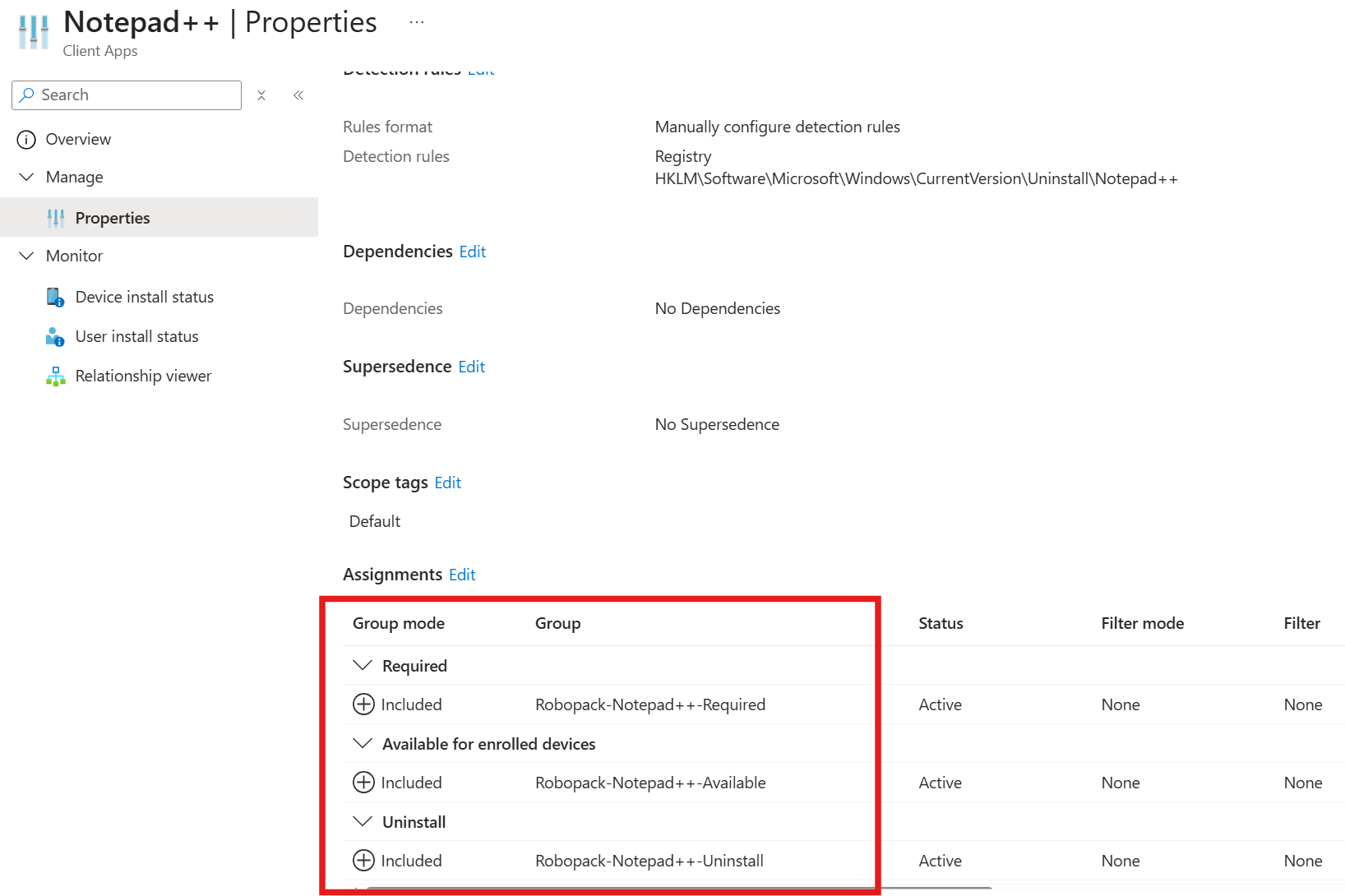Clear search with the X icon
This screenshot has height=896, width=1345.
click(x=261, y=95)
